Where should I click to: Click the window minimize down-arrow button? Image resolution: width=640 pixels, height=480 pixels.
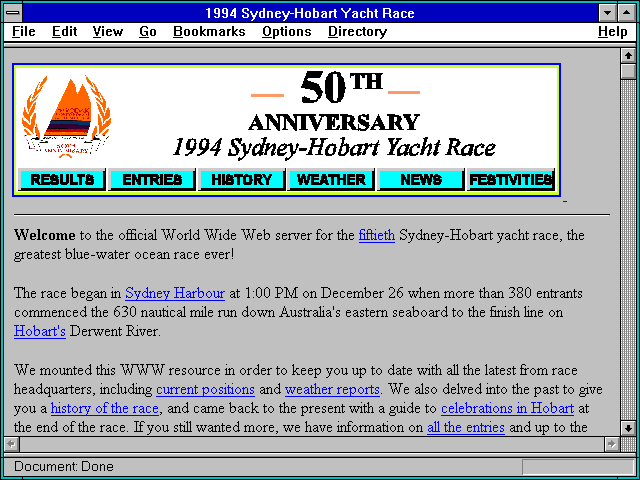pyautogui.click(x=607, y=13)
